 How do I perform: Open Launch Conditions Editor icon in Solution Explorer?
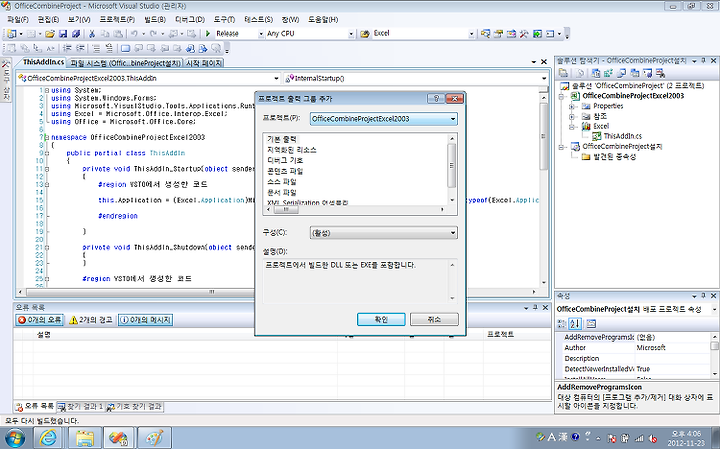pos(660,73)
